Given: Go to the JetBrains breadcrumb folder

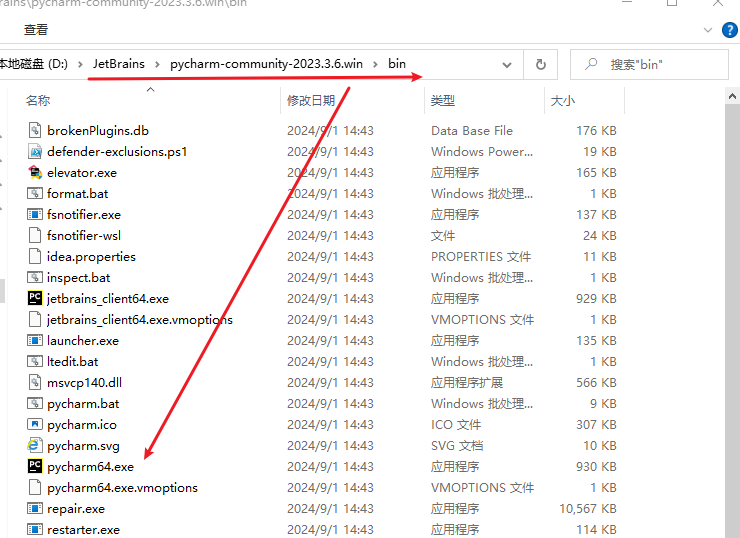Looking at the screenshot, I should [x=119, y=64].
